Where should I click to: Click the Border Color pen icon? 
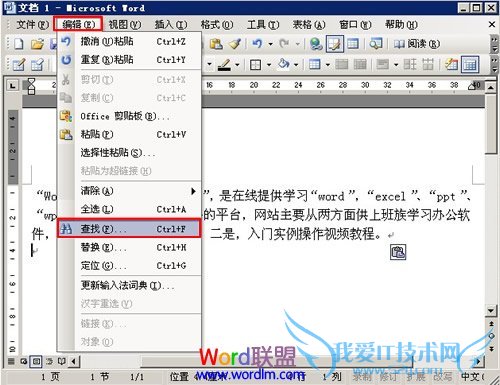pyautogui.click(x=224, y=64)
